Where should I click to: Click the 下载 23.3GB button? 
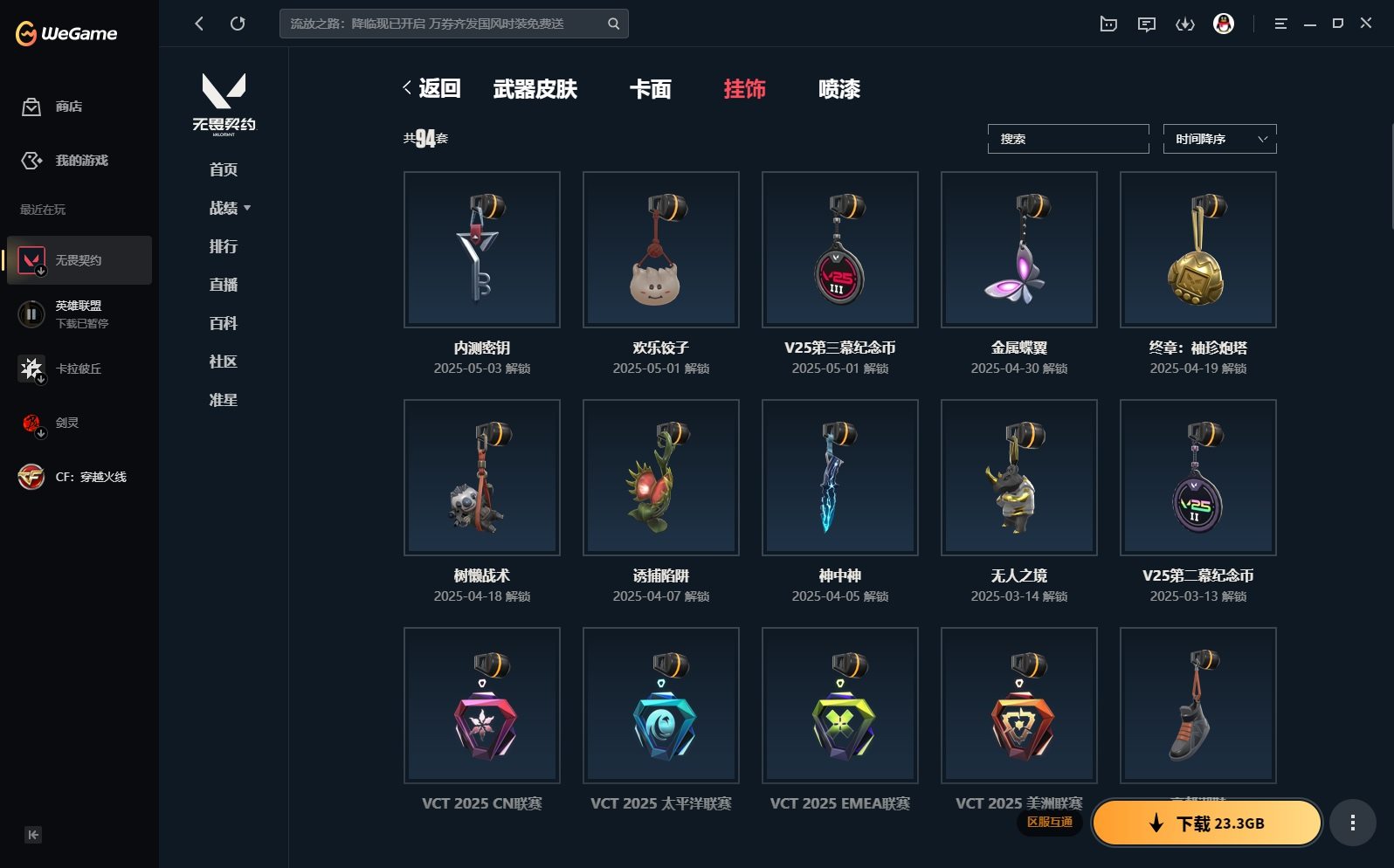[1206, 823]
